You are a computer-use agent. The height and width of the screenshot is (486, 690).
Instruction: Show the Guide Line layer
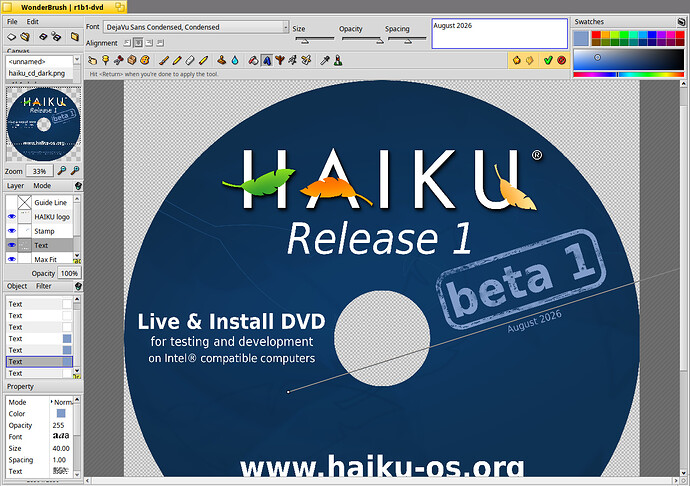12,202
